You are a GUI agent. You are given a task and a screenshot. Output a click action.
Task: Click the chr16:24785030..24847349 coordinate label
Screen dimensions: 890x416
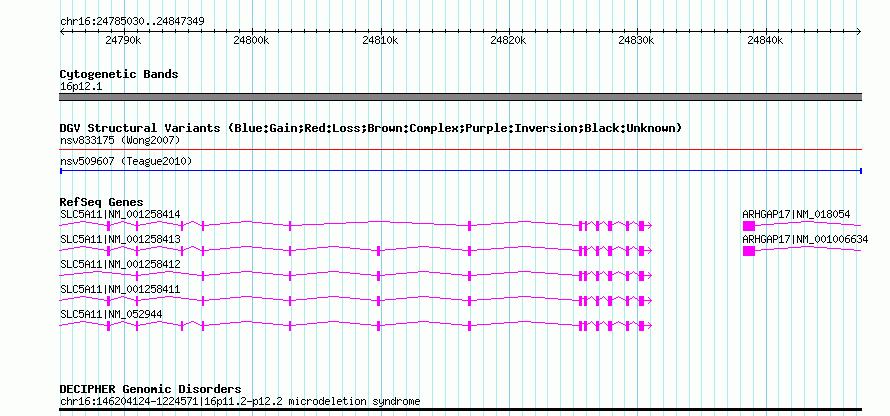(132, 22)
